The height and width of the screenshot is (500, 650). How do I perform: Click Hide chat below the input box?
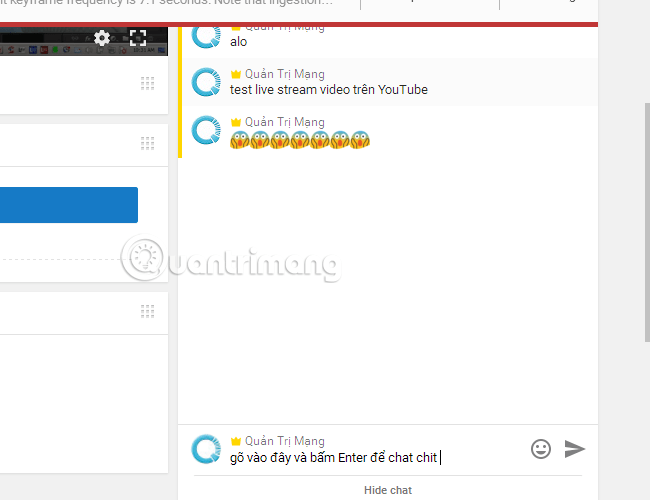coord(388,490)
